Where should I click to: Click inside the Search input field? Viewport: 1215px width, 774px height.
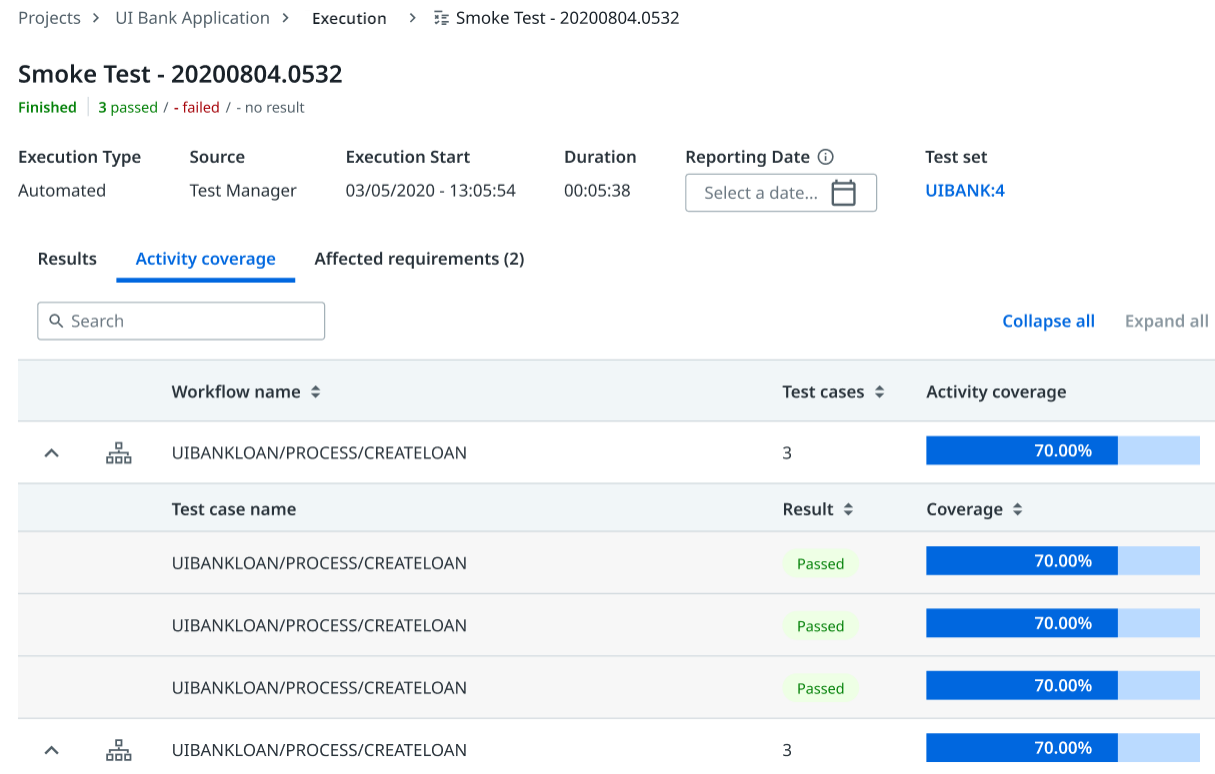tap(180, 321)
